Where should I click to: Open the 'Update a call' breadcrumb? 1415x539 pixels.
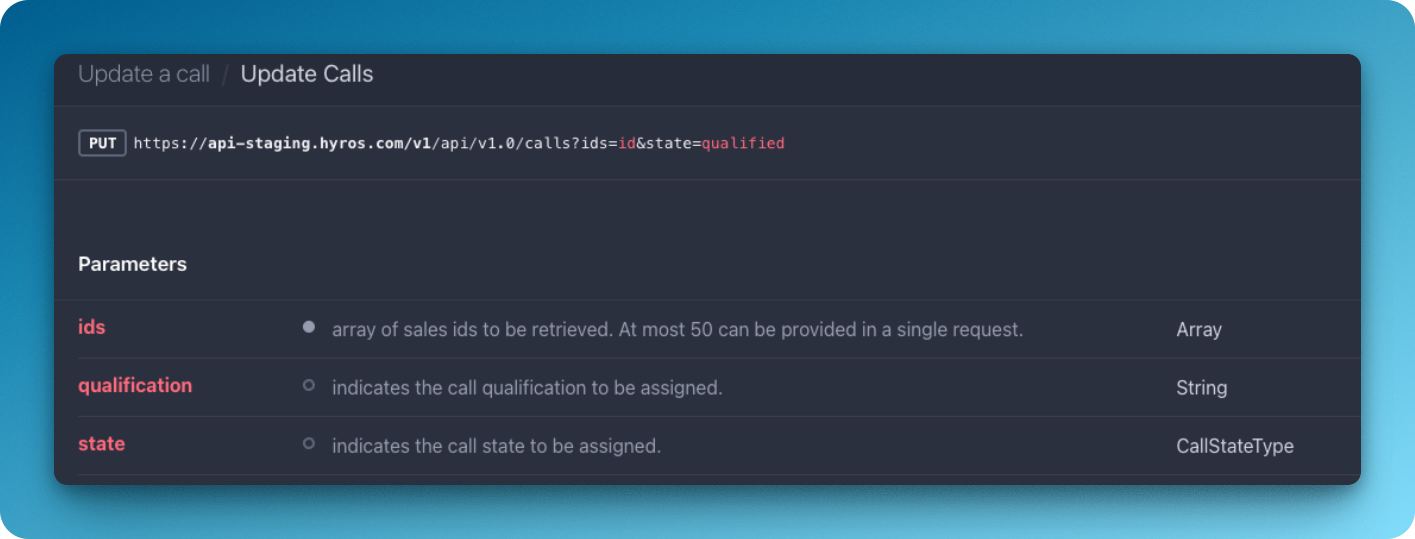pos(144,74)
